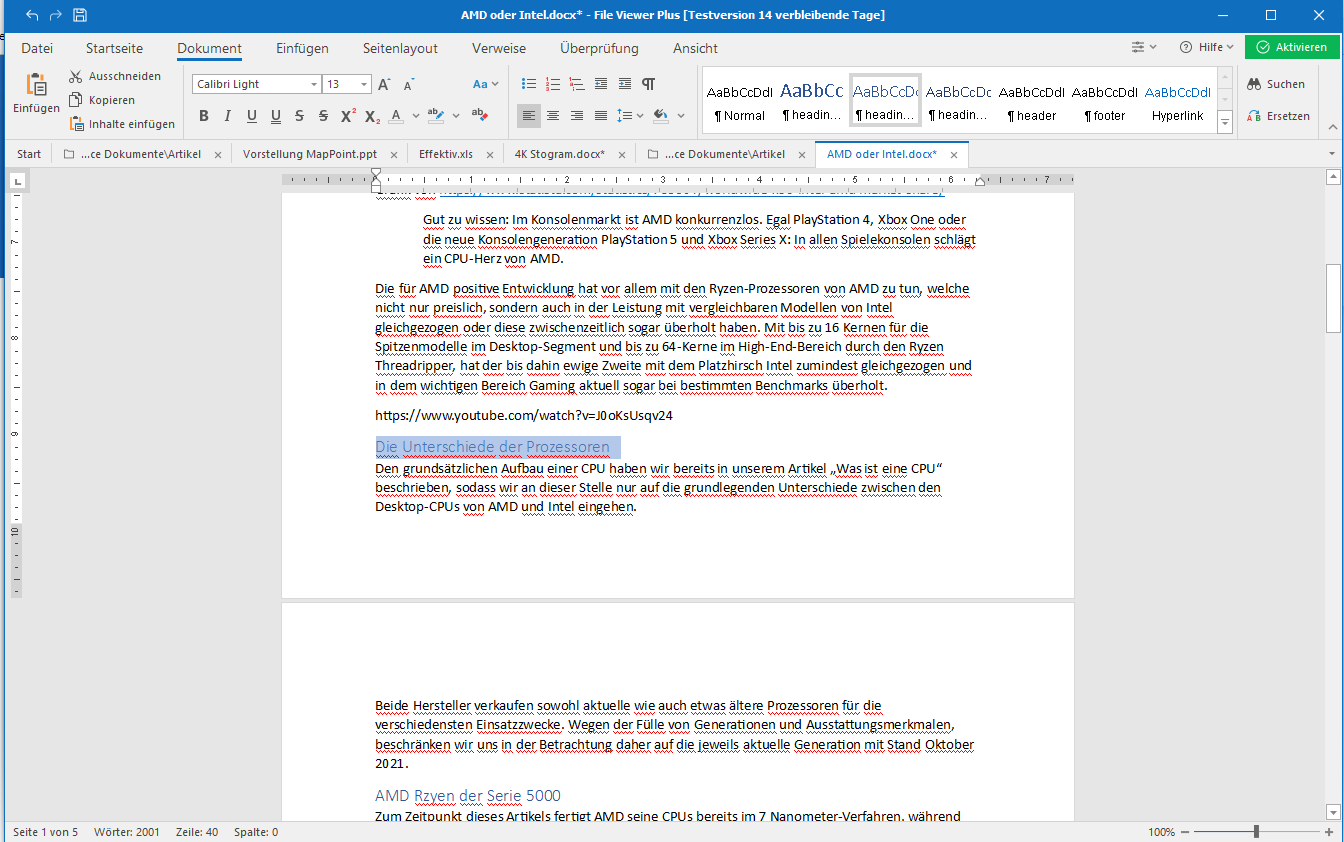This screenshot has height=842, width=1344.
Task: Expand the styles gallery list
Action: [1225, 122]
